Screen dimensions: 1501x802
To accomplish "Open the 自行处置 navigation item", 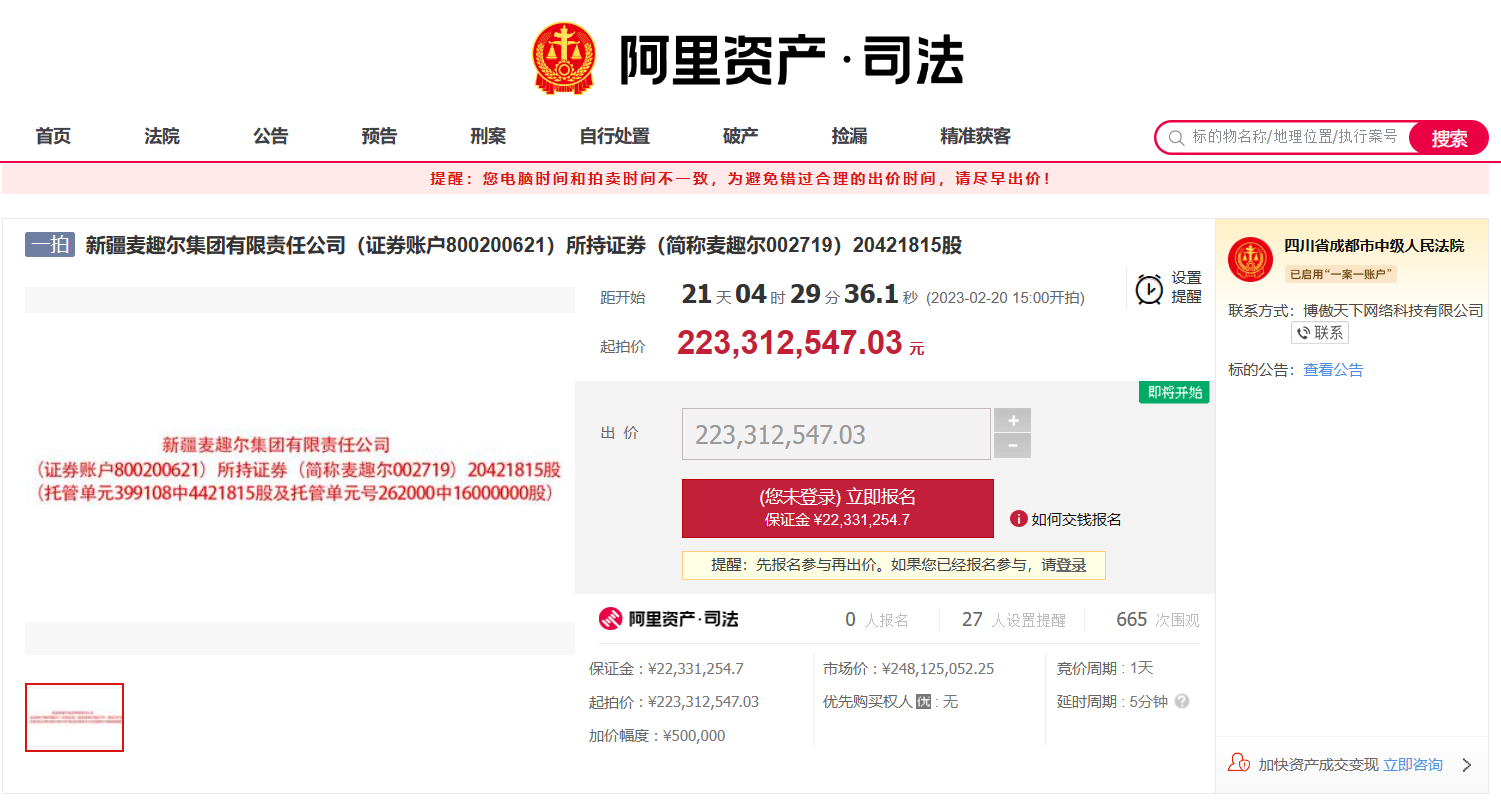I will tap(615, 136).
